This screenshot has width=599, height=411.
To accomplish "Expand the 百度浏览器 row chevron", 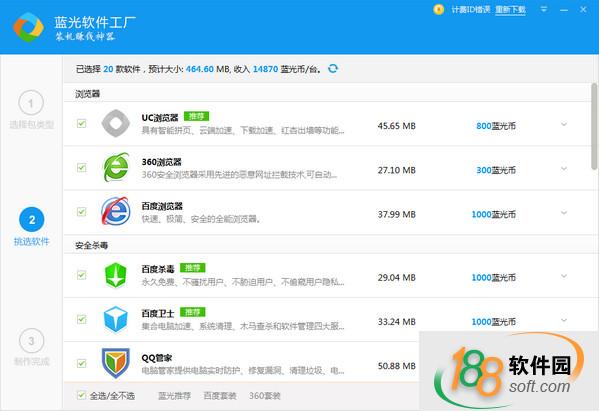I will [564, 213].
